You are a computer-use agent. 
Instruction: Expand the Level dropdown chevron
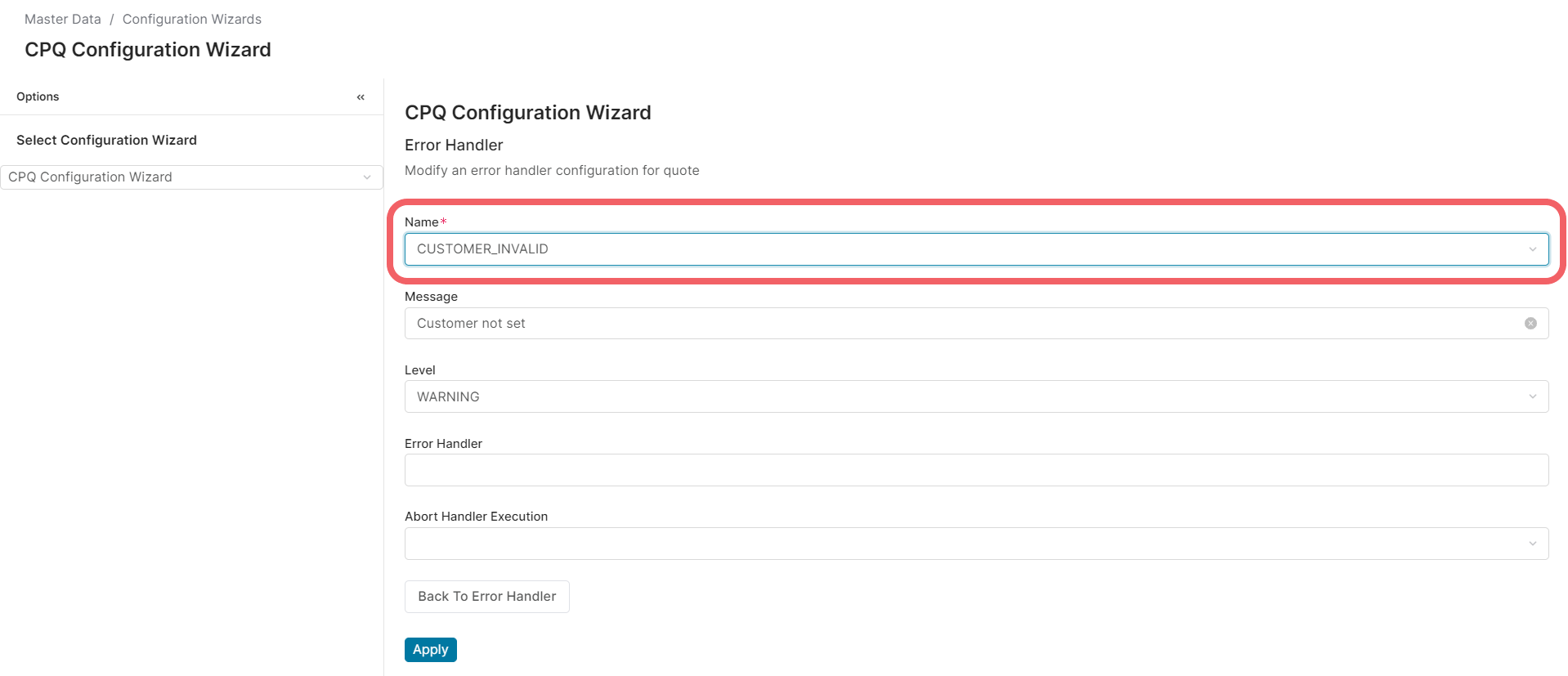point(1532,396)
